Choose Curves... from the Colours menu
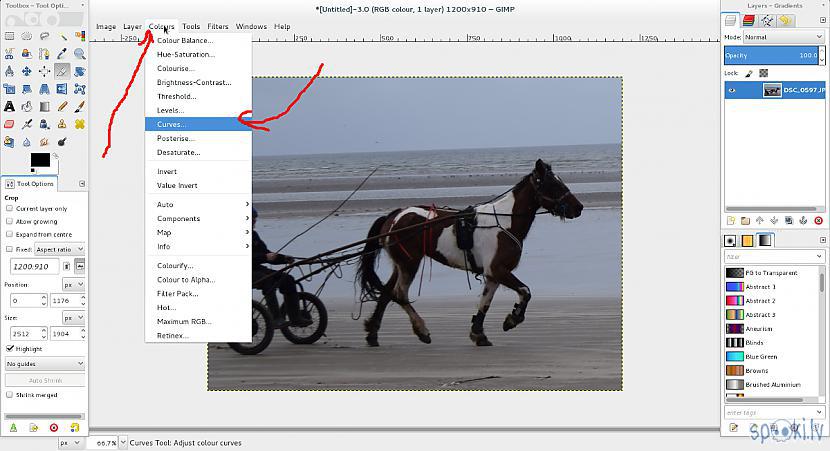The height and width of the screenshot is (451, 830). coord(198,124)
